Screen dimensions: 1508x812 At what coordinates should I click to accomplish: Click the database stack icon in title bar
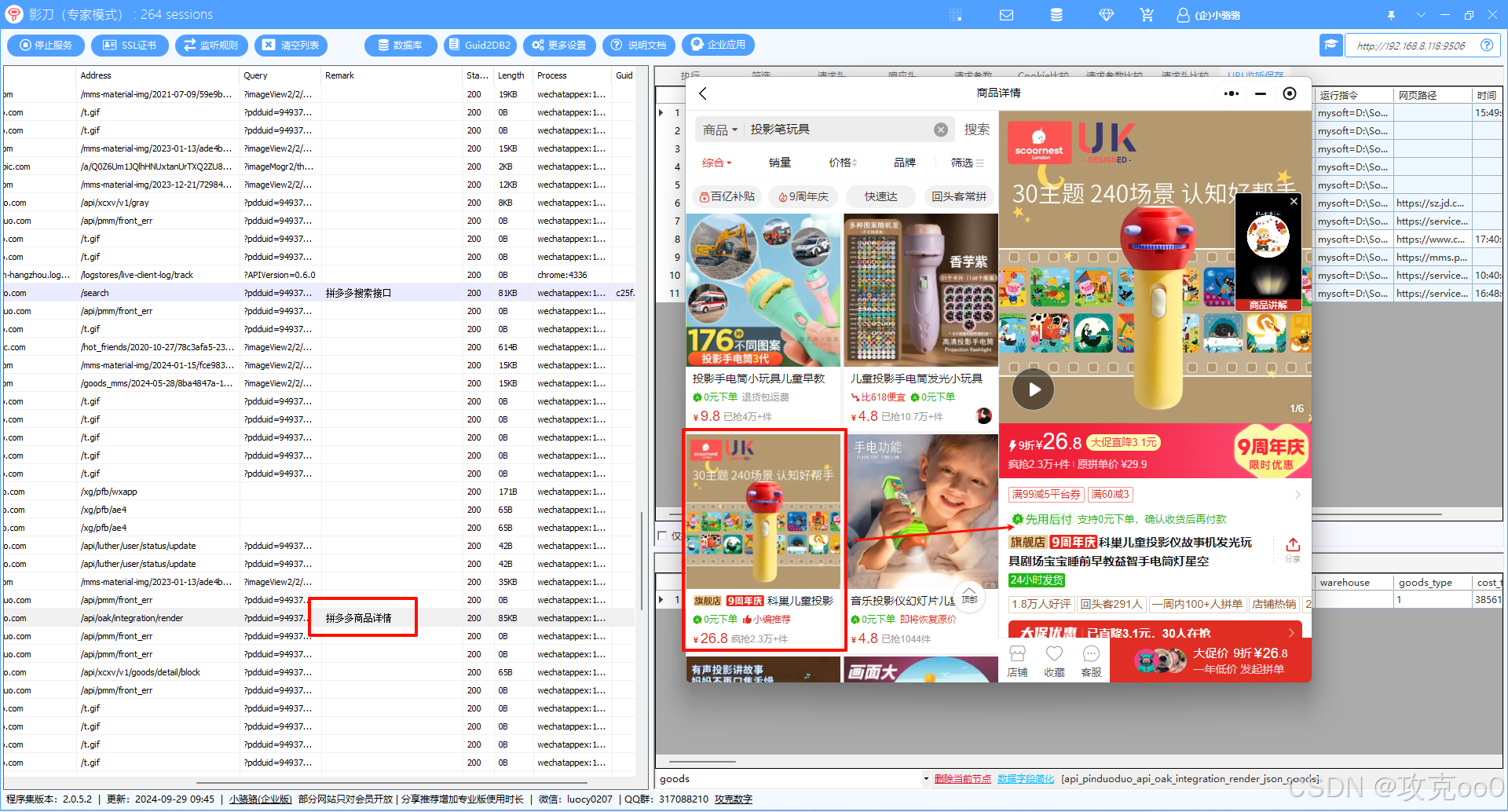point(1056,15)
